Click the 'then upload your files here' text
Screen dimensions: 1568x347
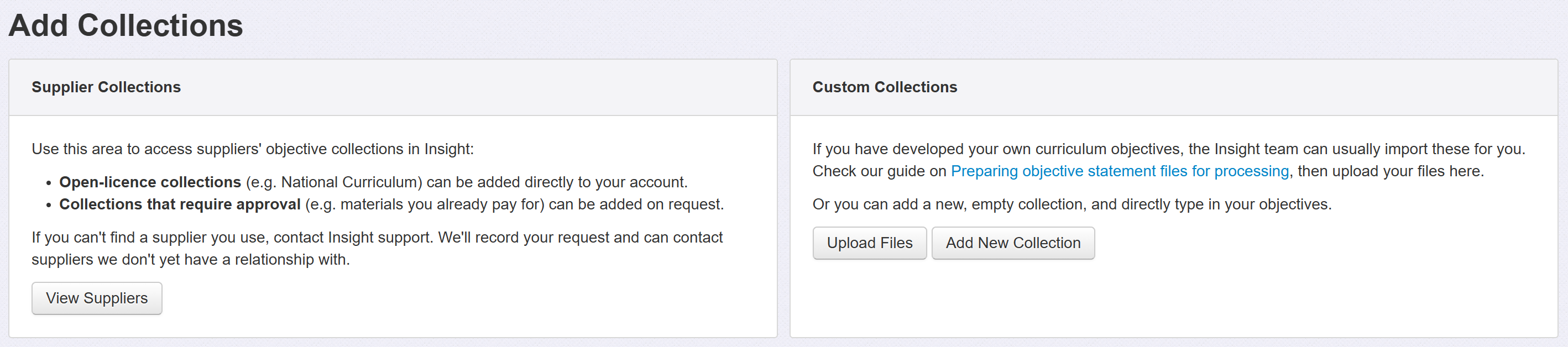tap(1391, 172)
